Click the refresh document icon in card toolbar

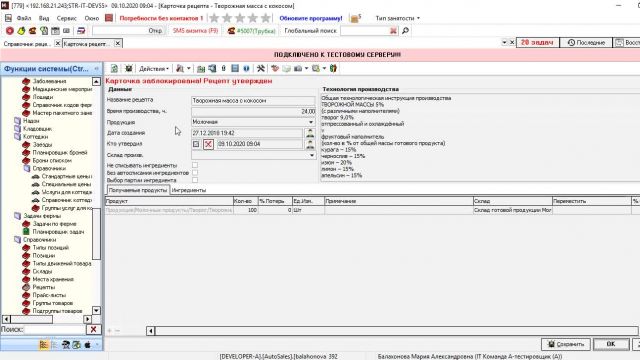114,69
